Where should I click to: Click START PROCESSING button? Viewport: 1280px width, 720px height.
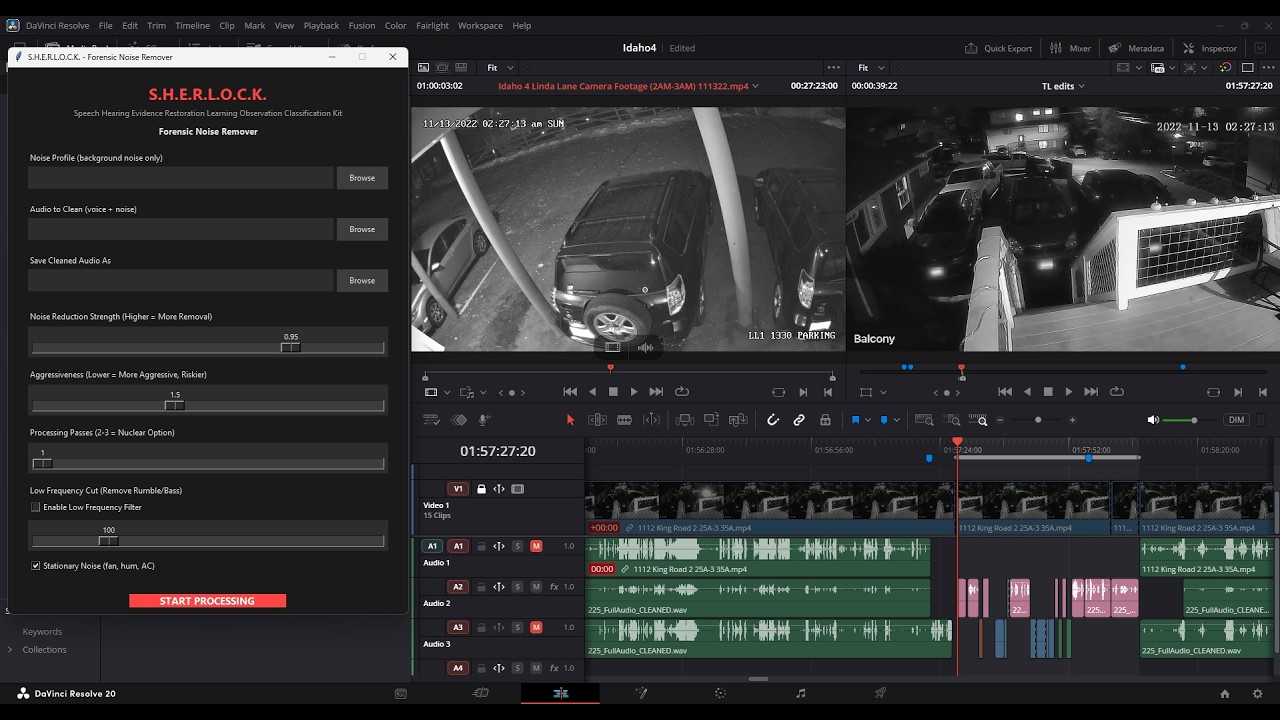[x=207, y=601]
